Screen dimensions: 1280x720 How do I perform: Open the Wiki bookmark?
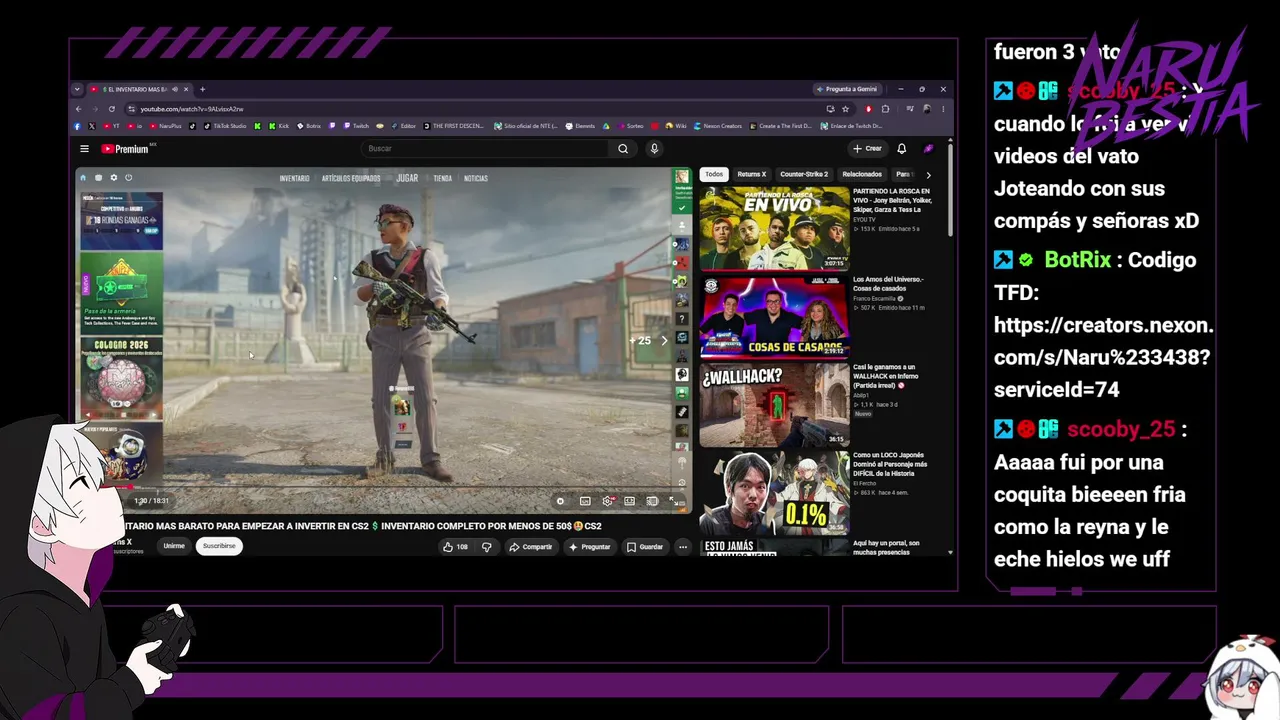click(x=676, y=126)
